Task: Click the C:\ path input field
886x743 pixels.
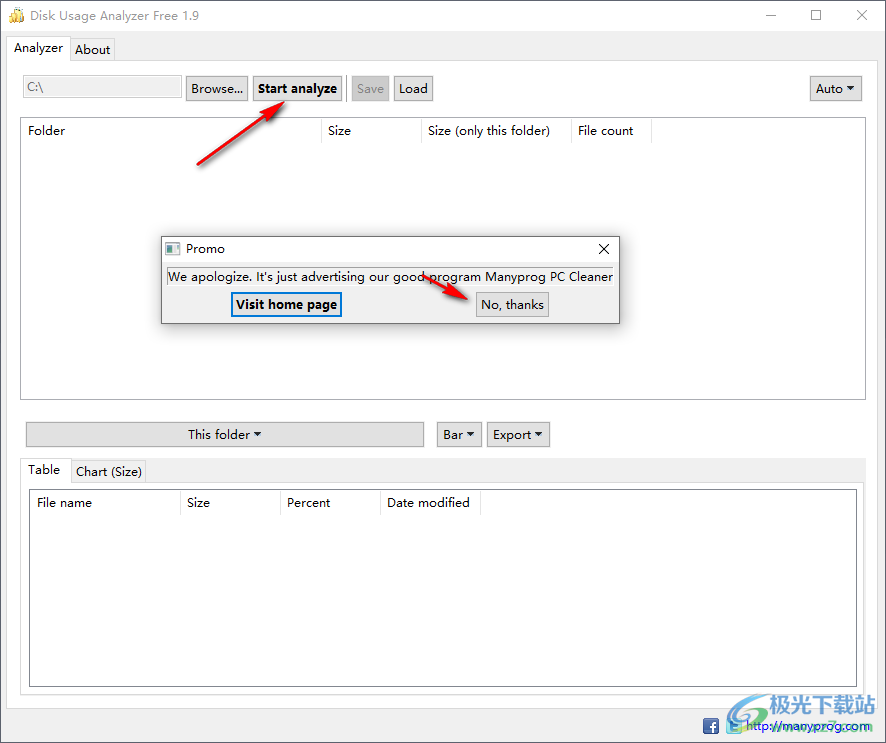Action: [102, 87]
